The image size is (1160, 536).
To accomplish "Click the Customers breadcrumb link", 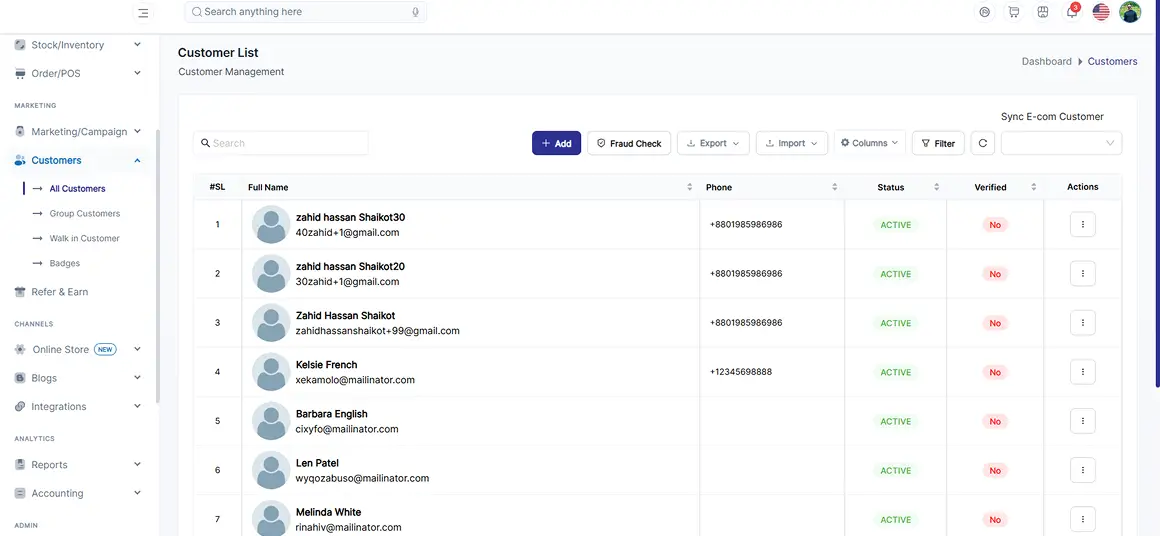I will tap(1112, 61).
